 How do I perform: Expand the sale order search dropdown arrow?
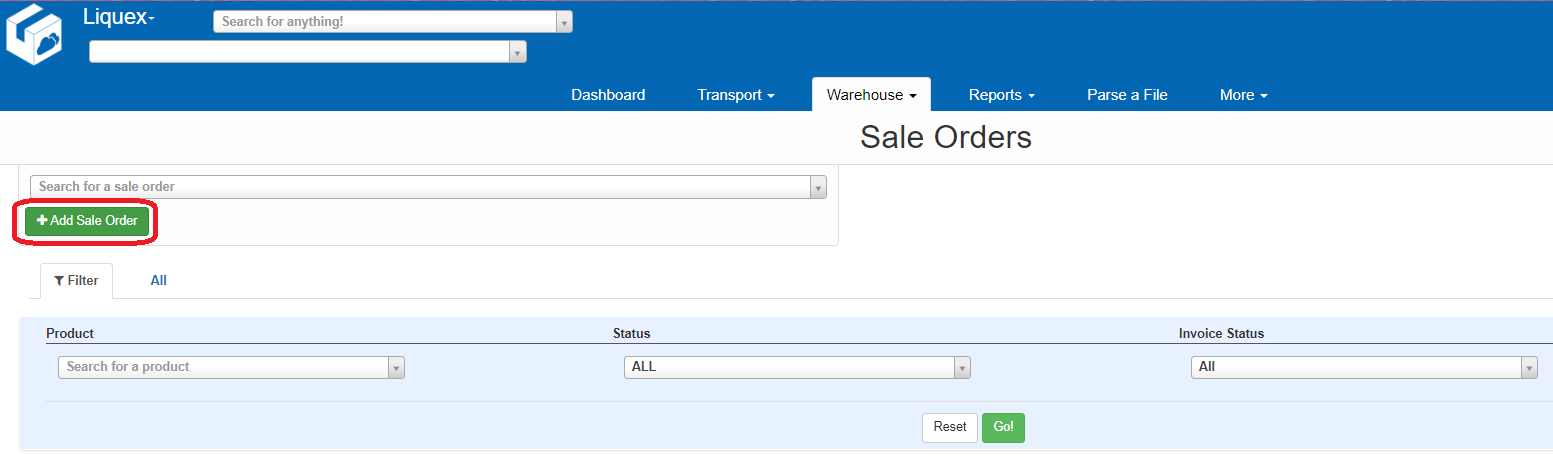point(819,187)
